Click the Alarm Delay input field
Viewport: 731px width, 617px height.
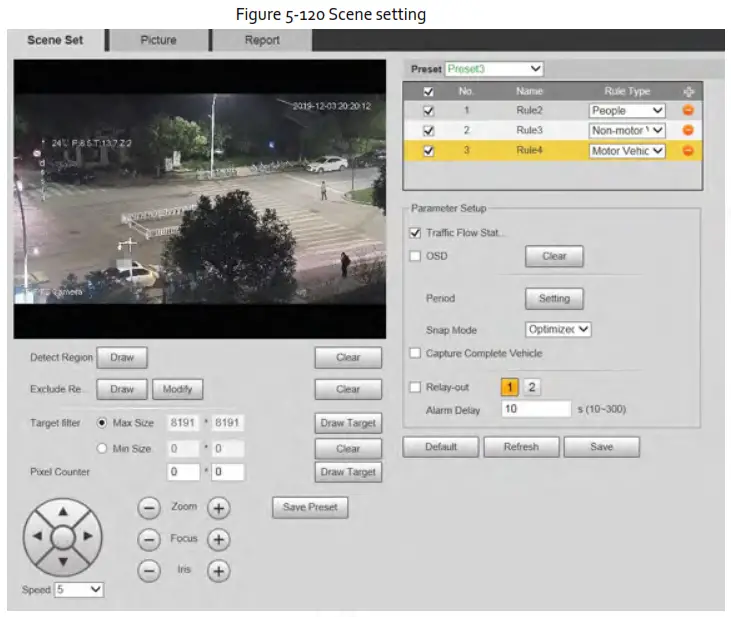[x=536, y=409]
